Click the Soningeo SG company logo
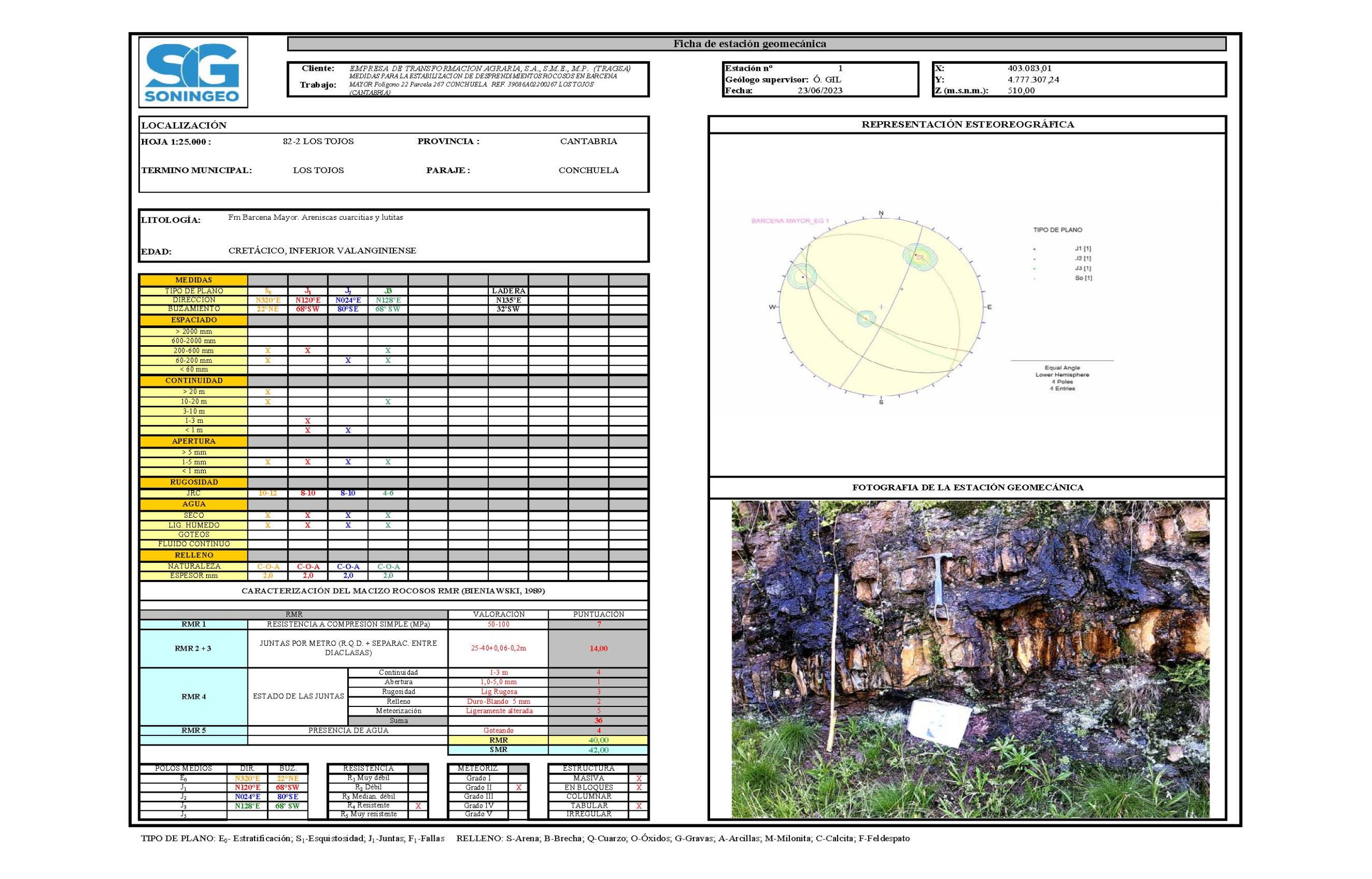The image size is (1372, 879). click(192, 72)
